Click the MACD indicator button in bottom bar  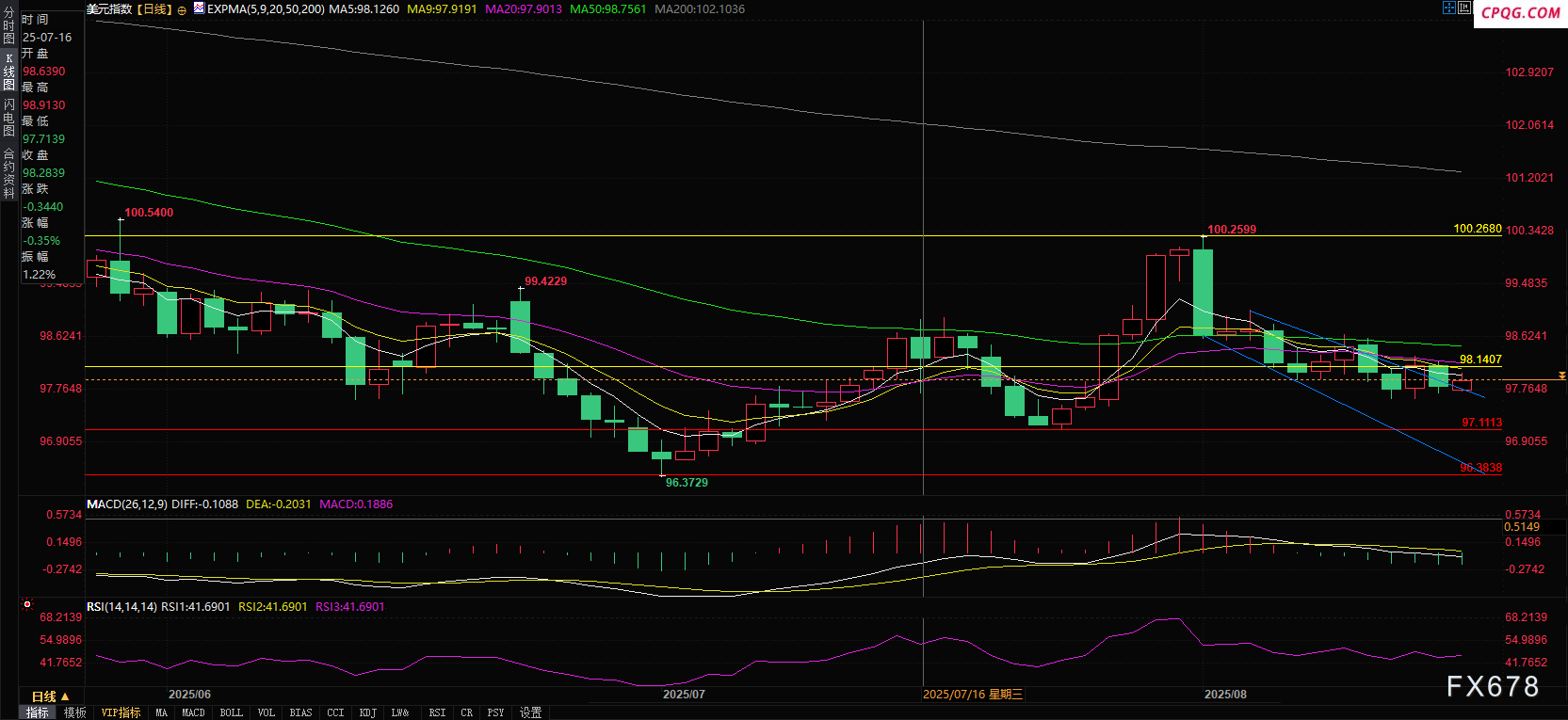[x=193, y=712]
